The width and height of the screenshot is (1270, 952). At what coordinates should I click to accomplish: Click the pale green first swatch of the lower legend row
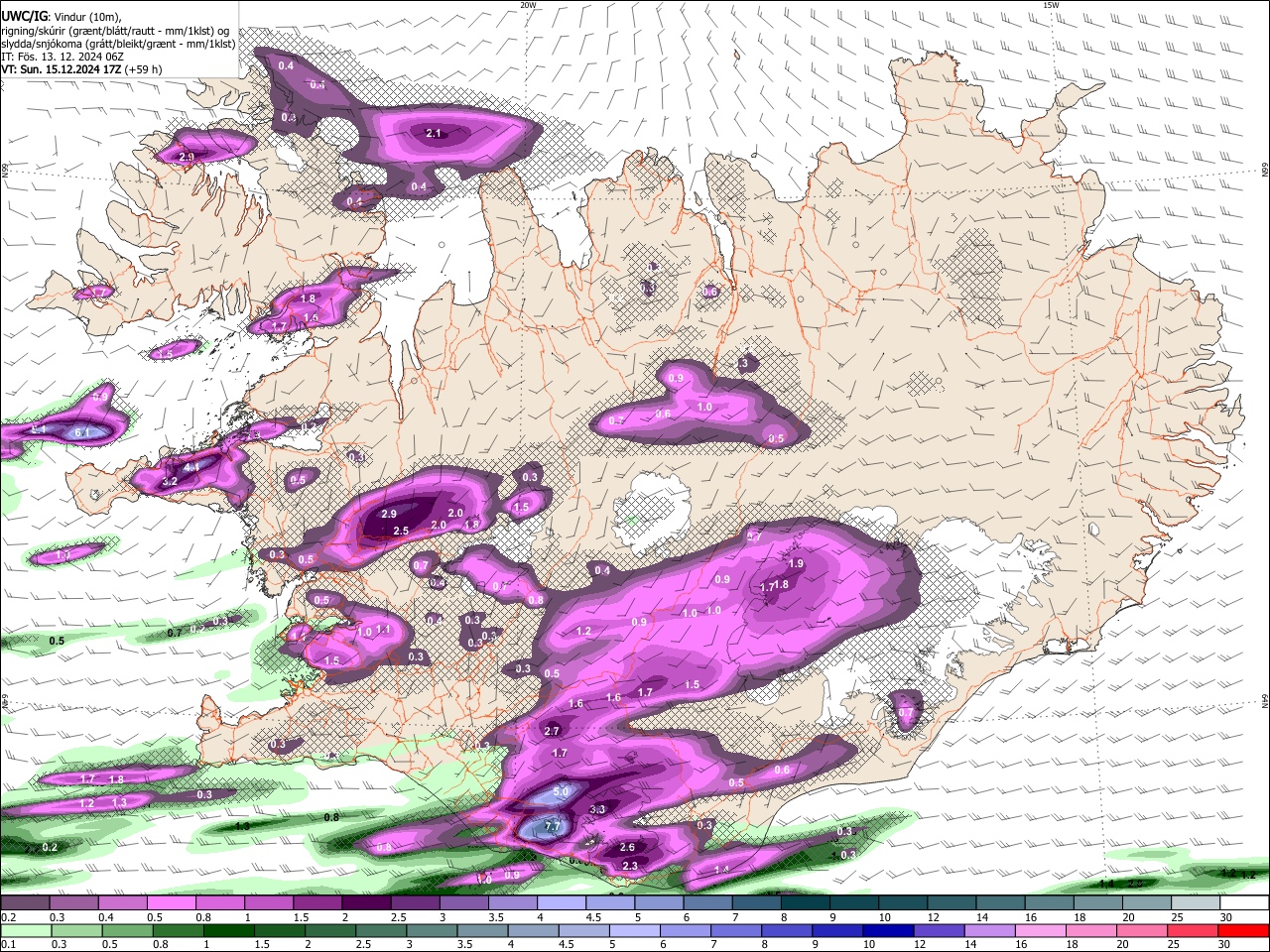click(x=25, y=930)
